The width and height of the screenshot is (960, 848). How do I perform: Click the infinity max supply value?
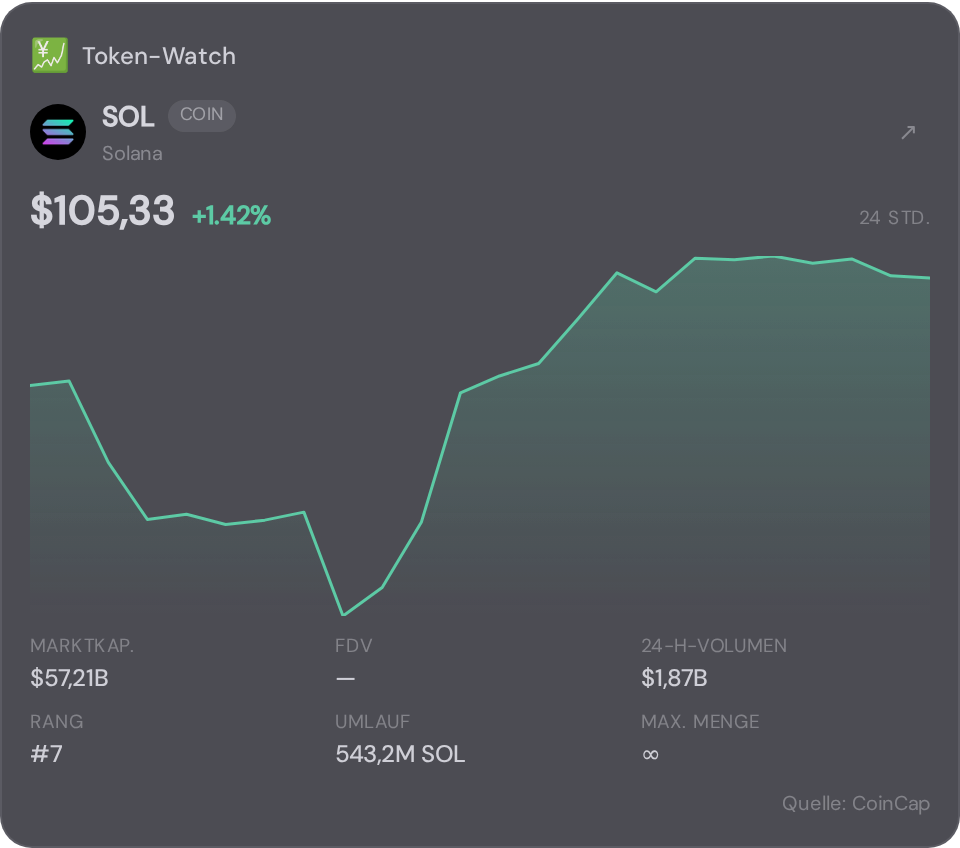pos(651,754)
